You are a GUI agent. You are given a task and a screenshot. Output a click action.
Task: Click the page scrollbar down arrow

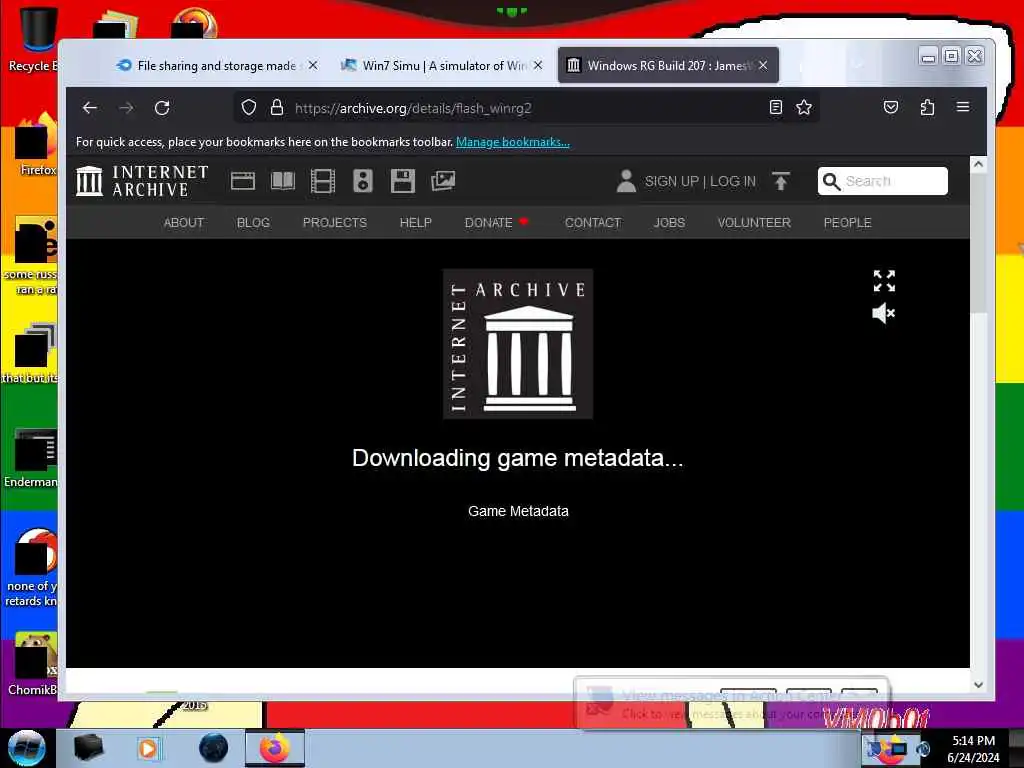tap(978, 685)
